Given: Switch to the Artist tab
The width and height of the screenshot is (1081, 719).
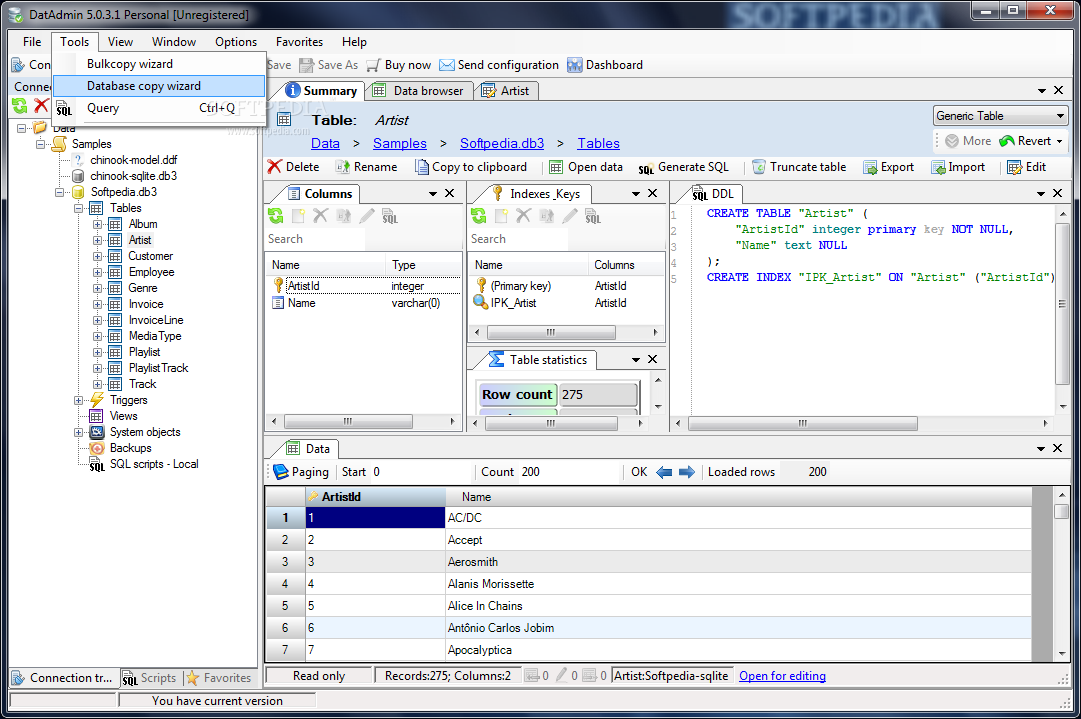Looking at the screenshot, I should click(507, 90).
